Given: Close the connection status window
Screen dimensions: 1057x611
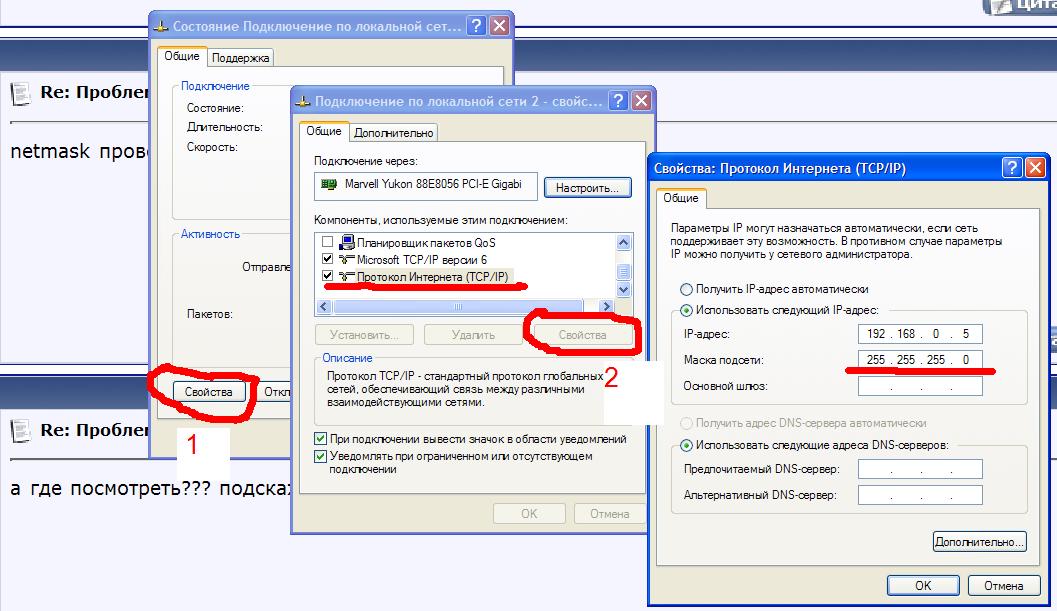Looking at the screenshot, I should coord(499,26).
